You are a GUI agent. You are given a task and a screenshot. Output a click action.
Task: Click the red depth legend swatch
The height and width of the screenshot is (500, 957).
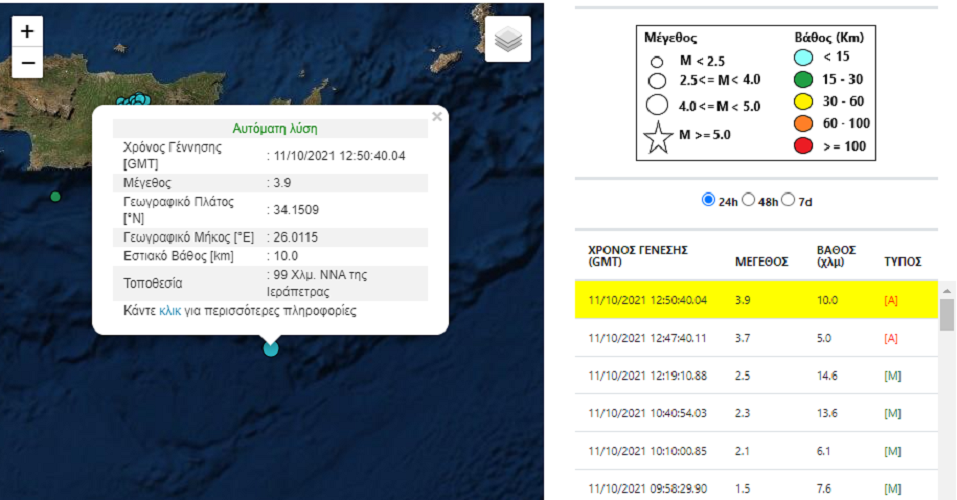tap(803, 148)
